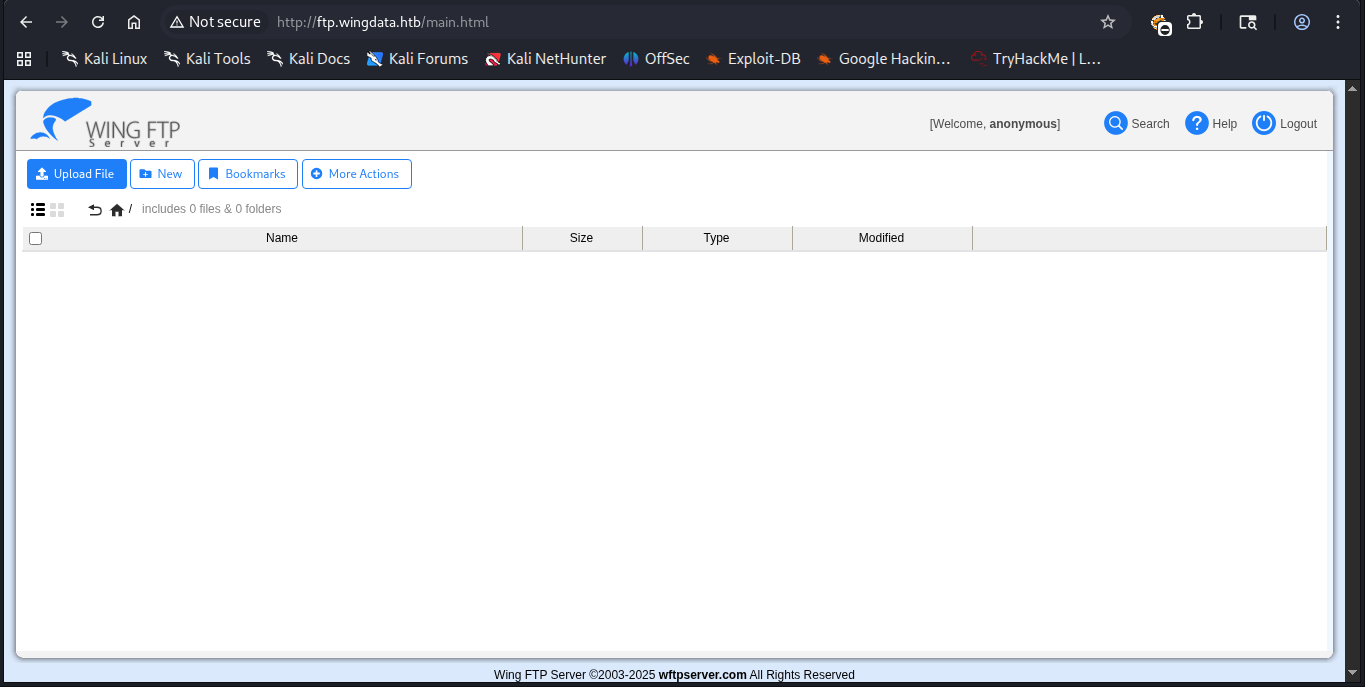Viewport: 1365px width, 687px height.
Task: Go to browser home page icon
Action: click(134, 22)
